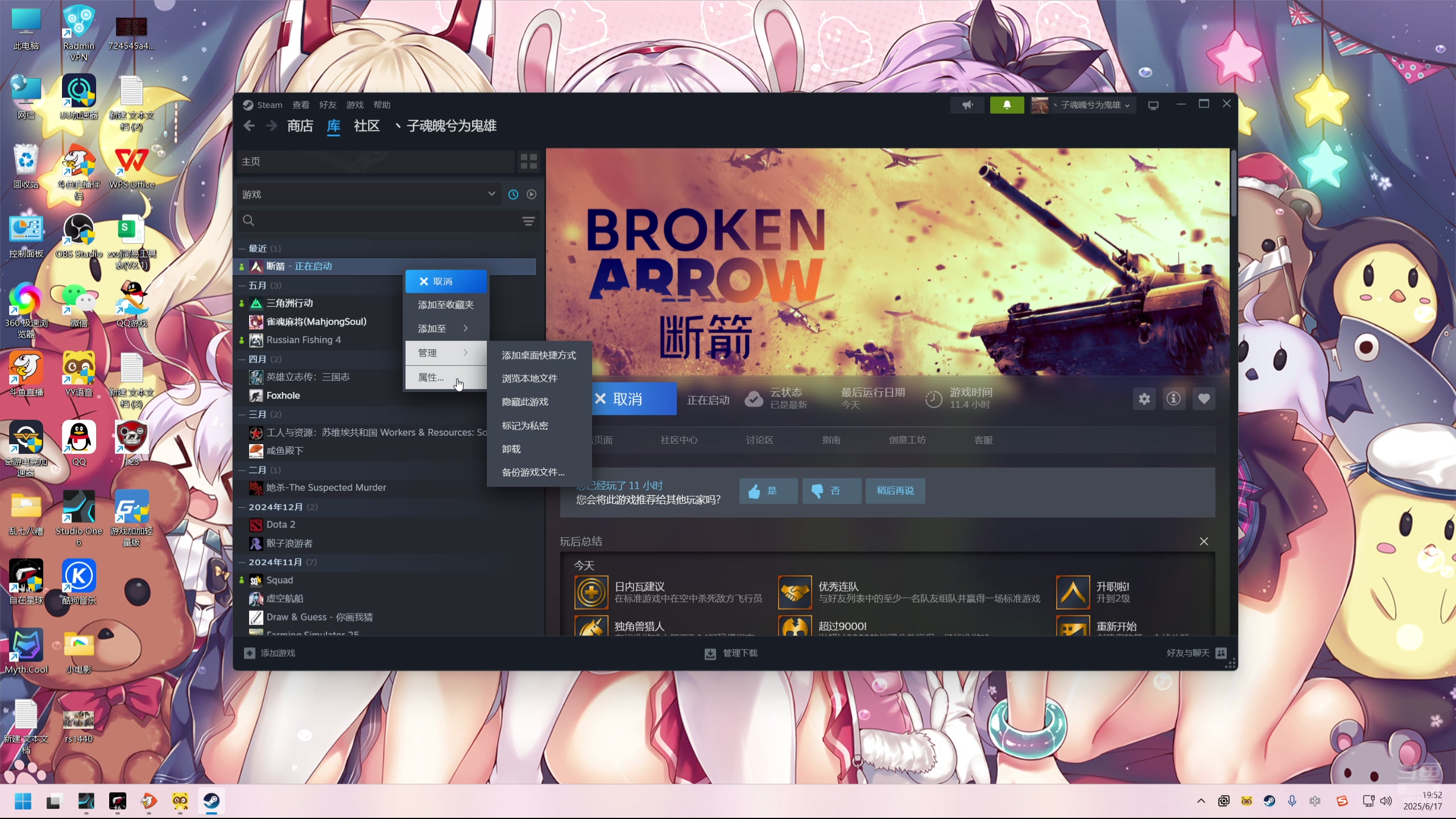Collapse the 五月 section
Image resolution: width=1456 pixels, height=819 pixels.
tap(242, 286)
